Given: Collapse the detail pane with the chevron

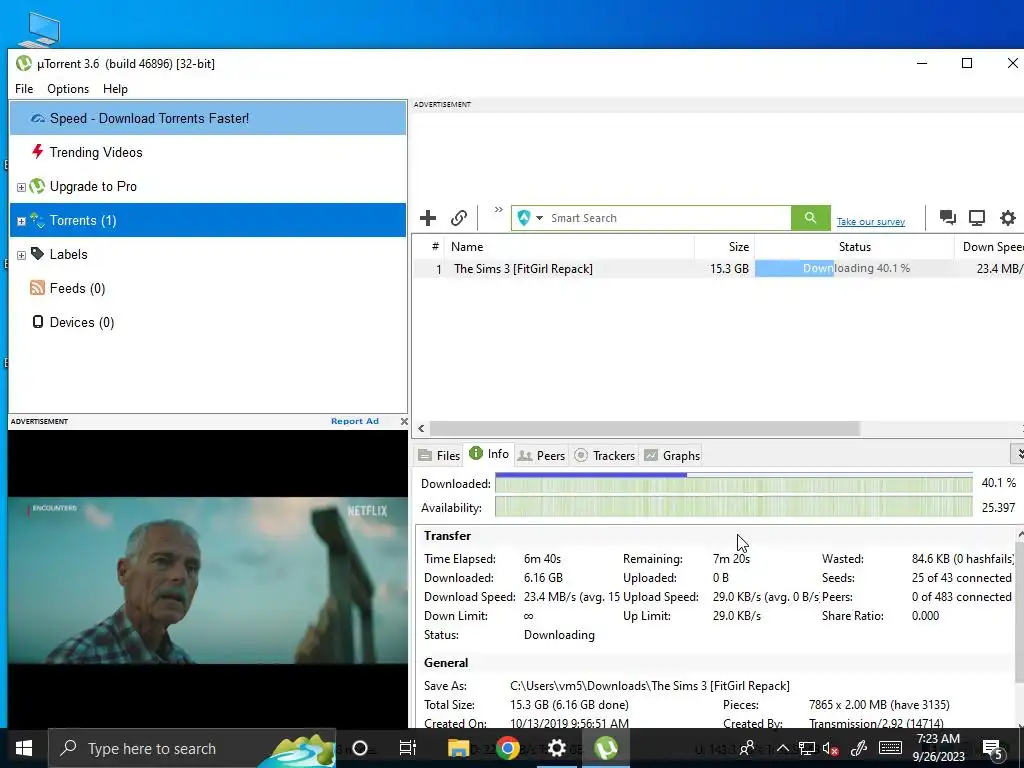Looking at the screenshot, I should 1018,454.
